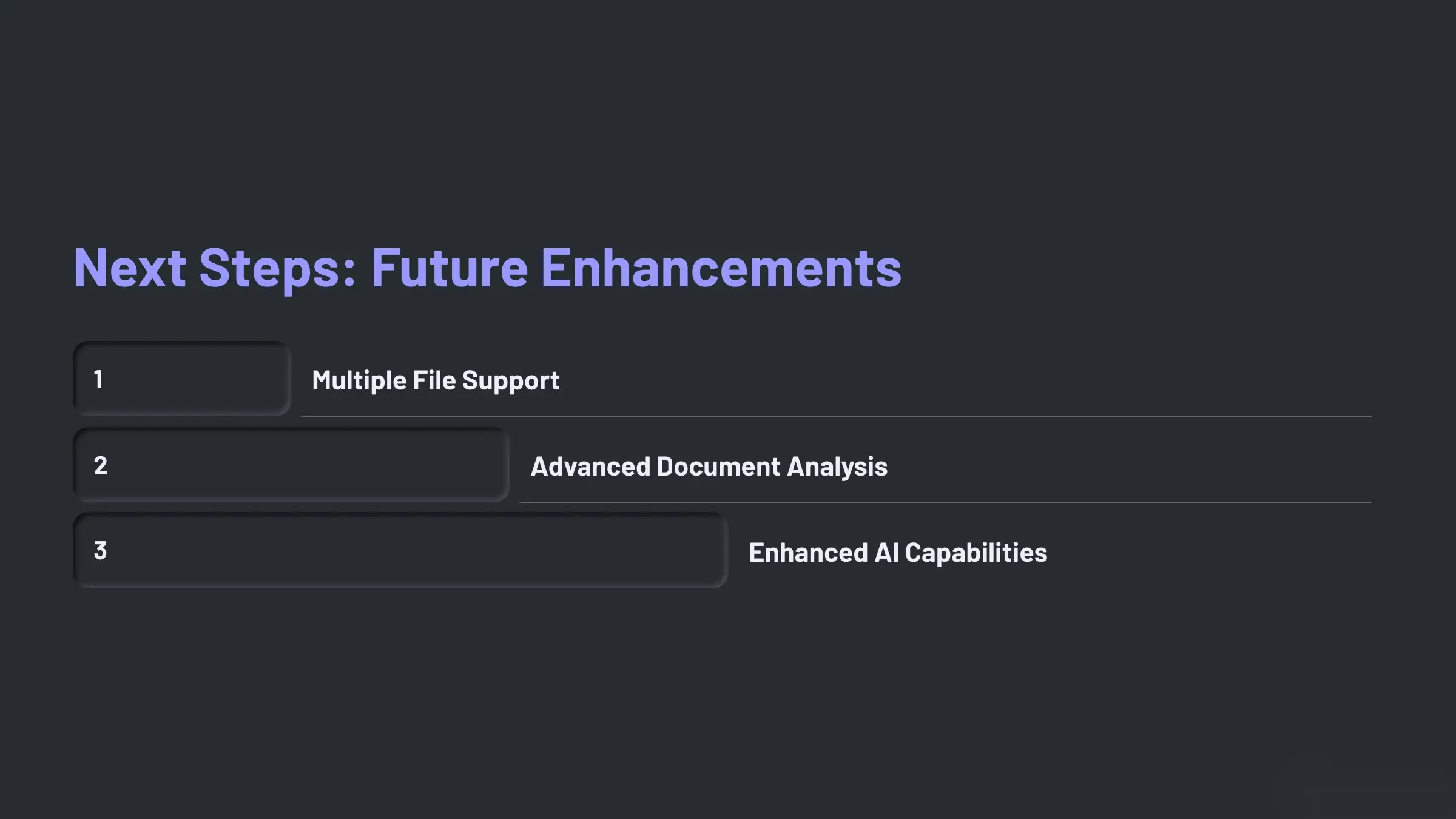Click the divider line under Multiple File Support
The width and height of the screenshot is (1456, 819).
[836, 416]
